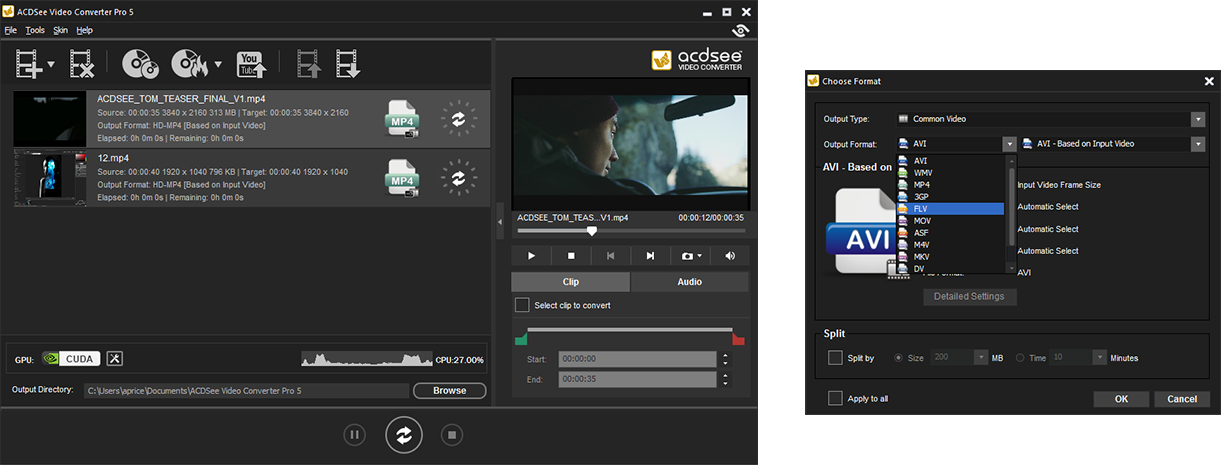Click the Browse button

[449, 390]
